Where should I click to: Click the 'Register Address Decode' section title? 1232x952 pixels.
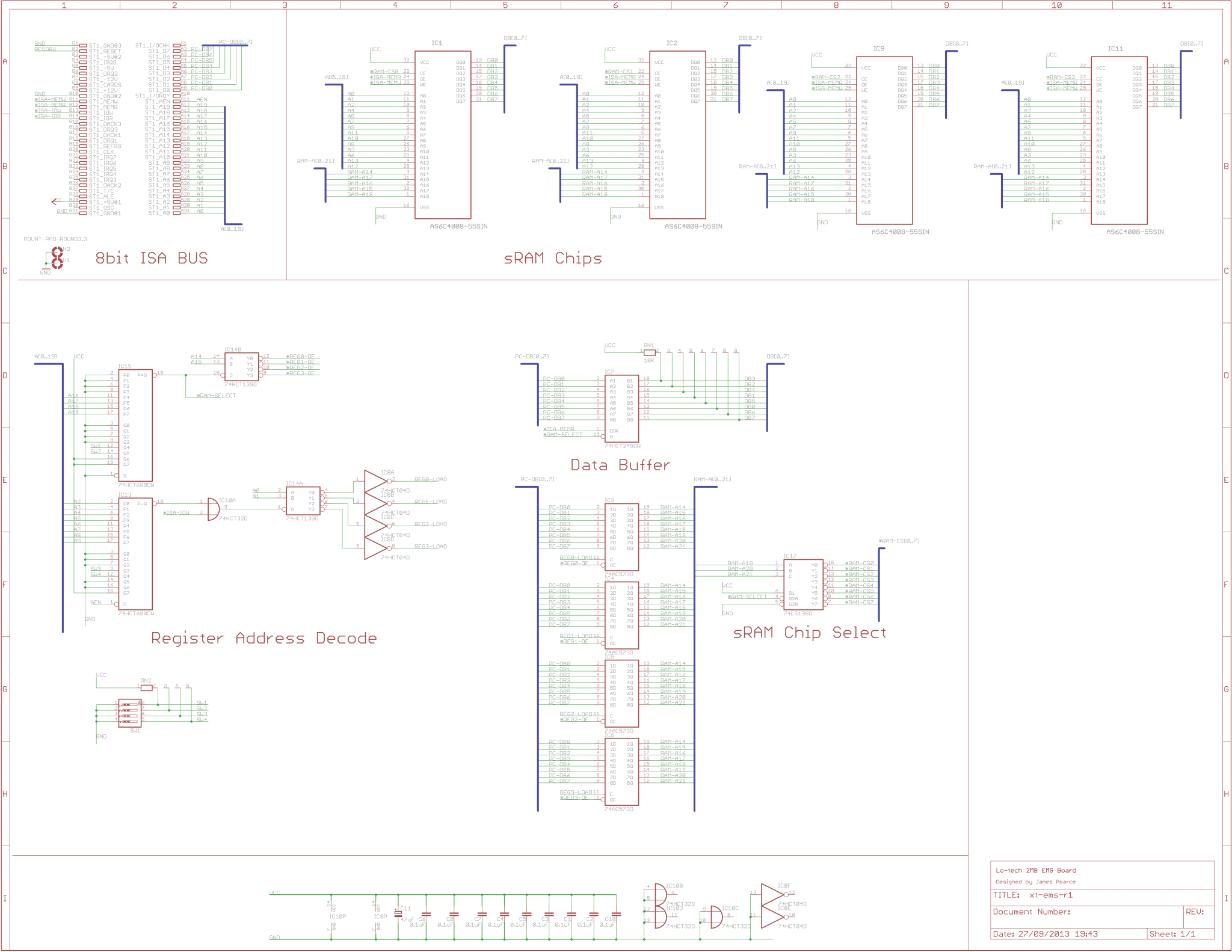click(264, 638)
